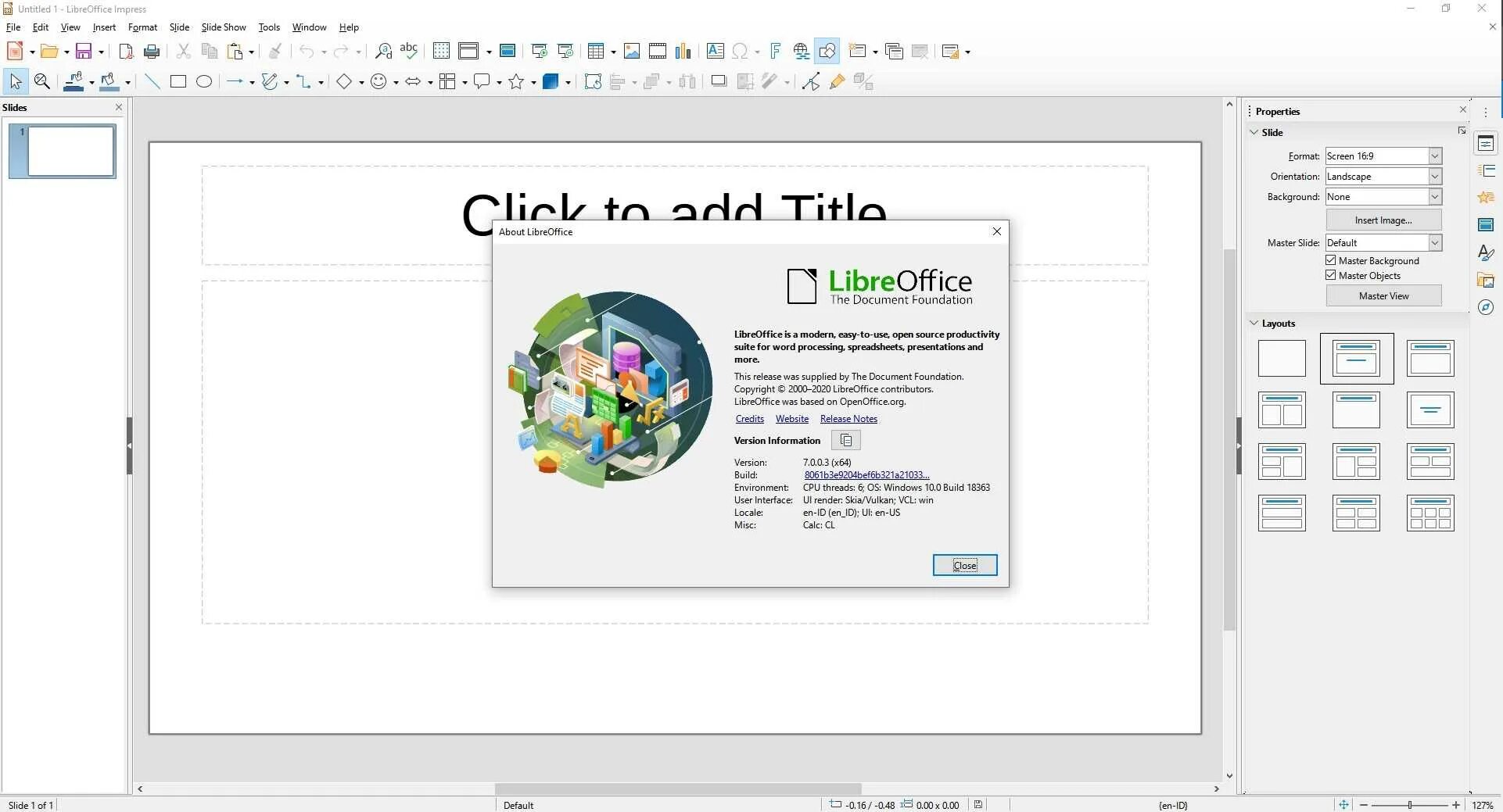
Task: Click the Shadow toggle icon
Action: (719, 81)
